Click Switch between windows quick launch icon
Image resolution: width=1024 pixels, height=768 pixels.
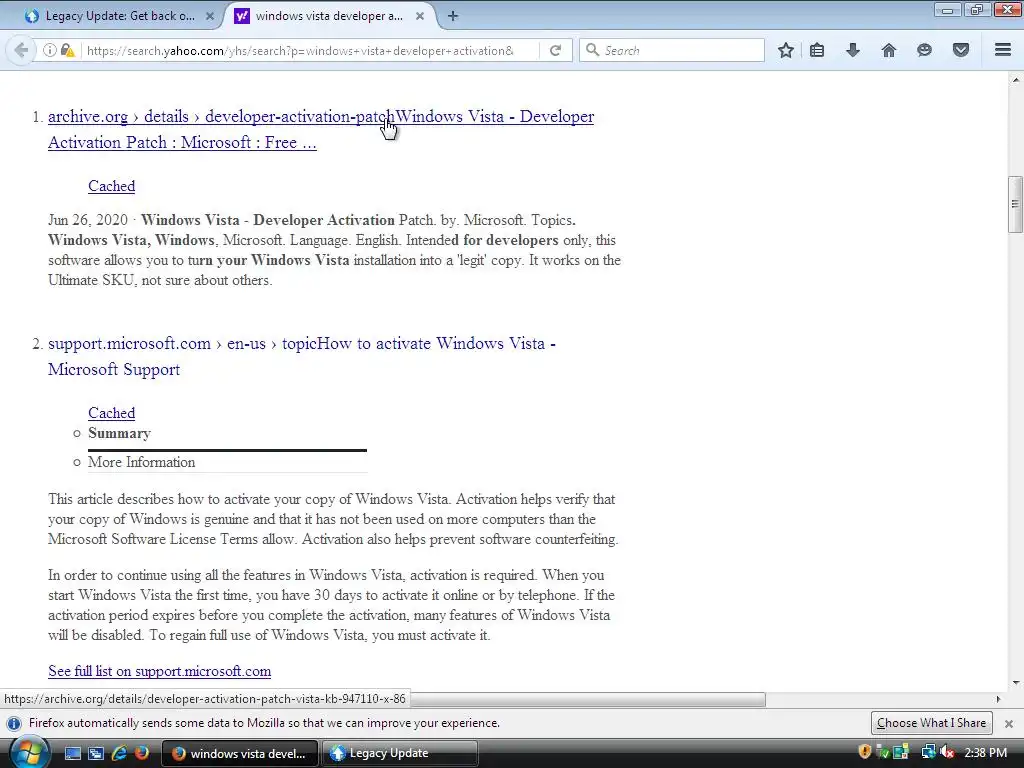96,753
